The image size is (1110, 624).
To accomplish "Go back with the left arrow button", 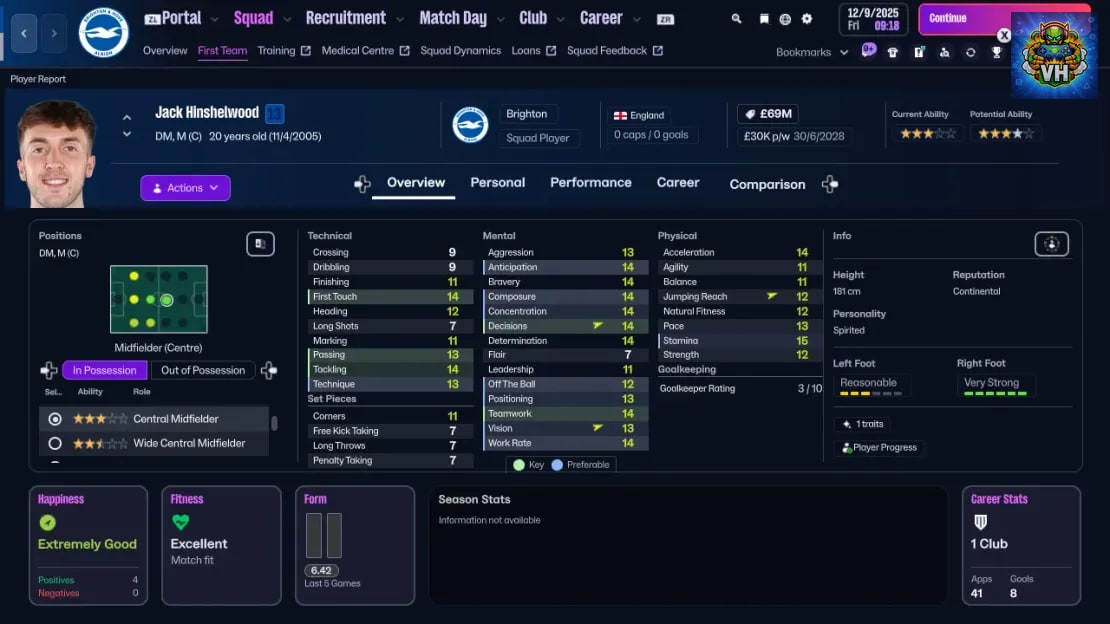I will tap(23, 33).
